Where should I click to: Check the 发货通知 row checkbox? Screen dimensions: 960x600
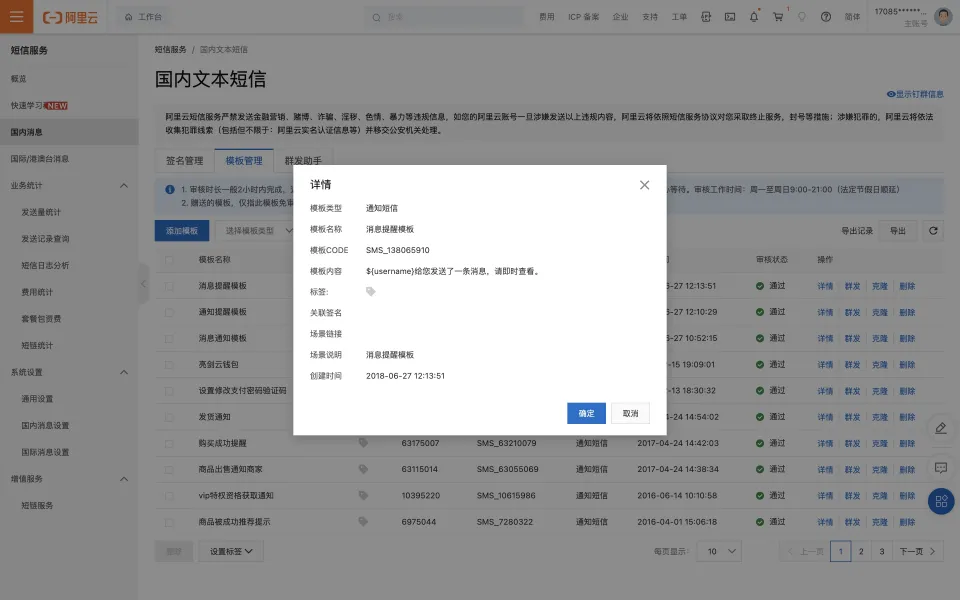tap(169, 417)
